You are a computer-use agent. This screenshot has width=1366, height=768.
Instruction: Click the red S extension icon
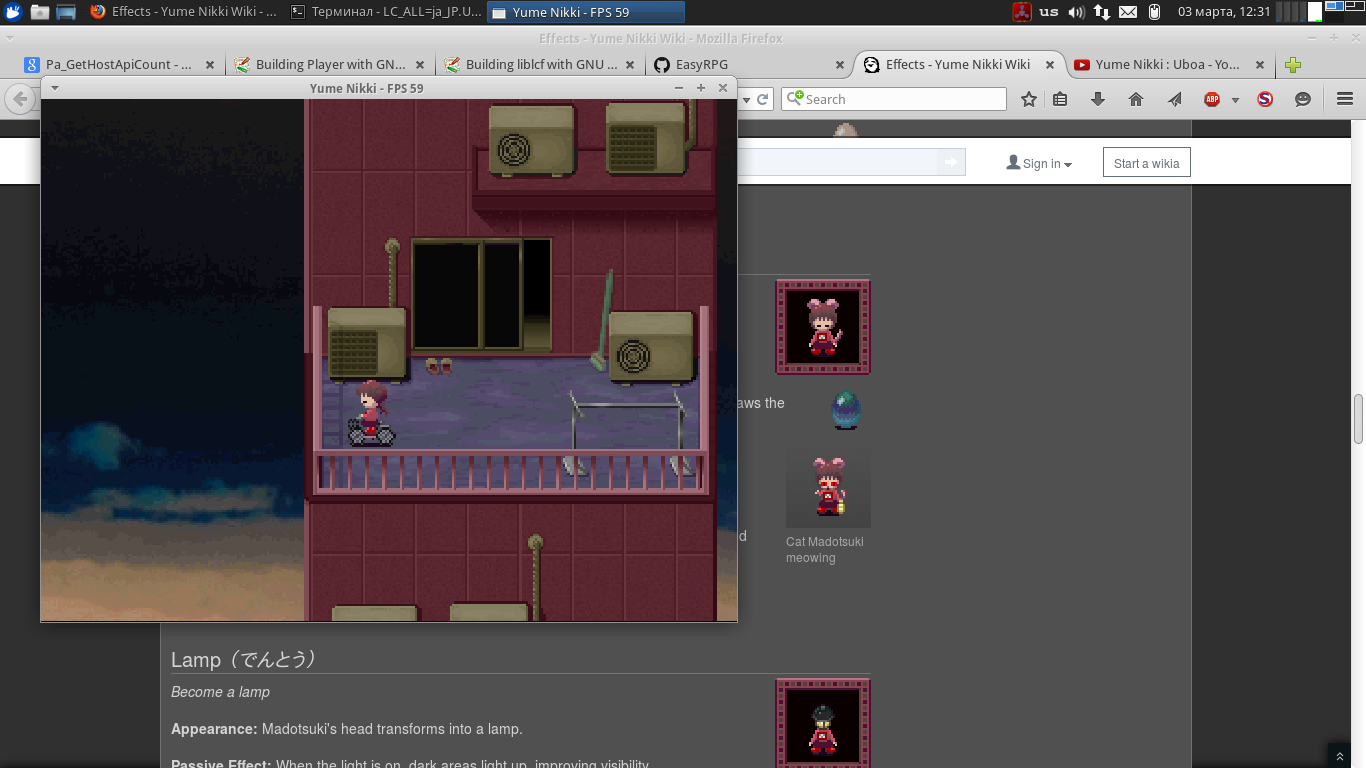[x=1265, y=99]
